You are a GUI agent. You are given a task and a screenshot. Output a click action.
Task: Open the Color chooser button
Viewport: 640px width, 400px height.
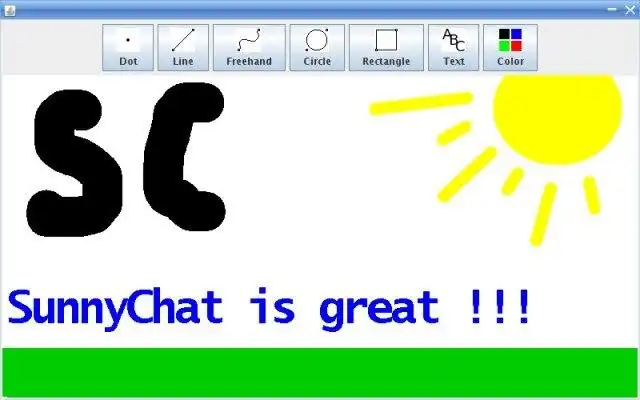click(510, 47)
